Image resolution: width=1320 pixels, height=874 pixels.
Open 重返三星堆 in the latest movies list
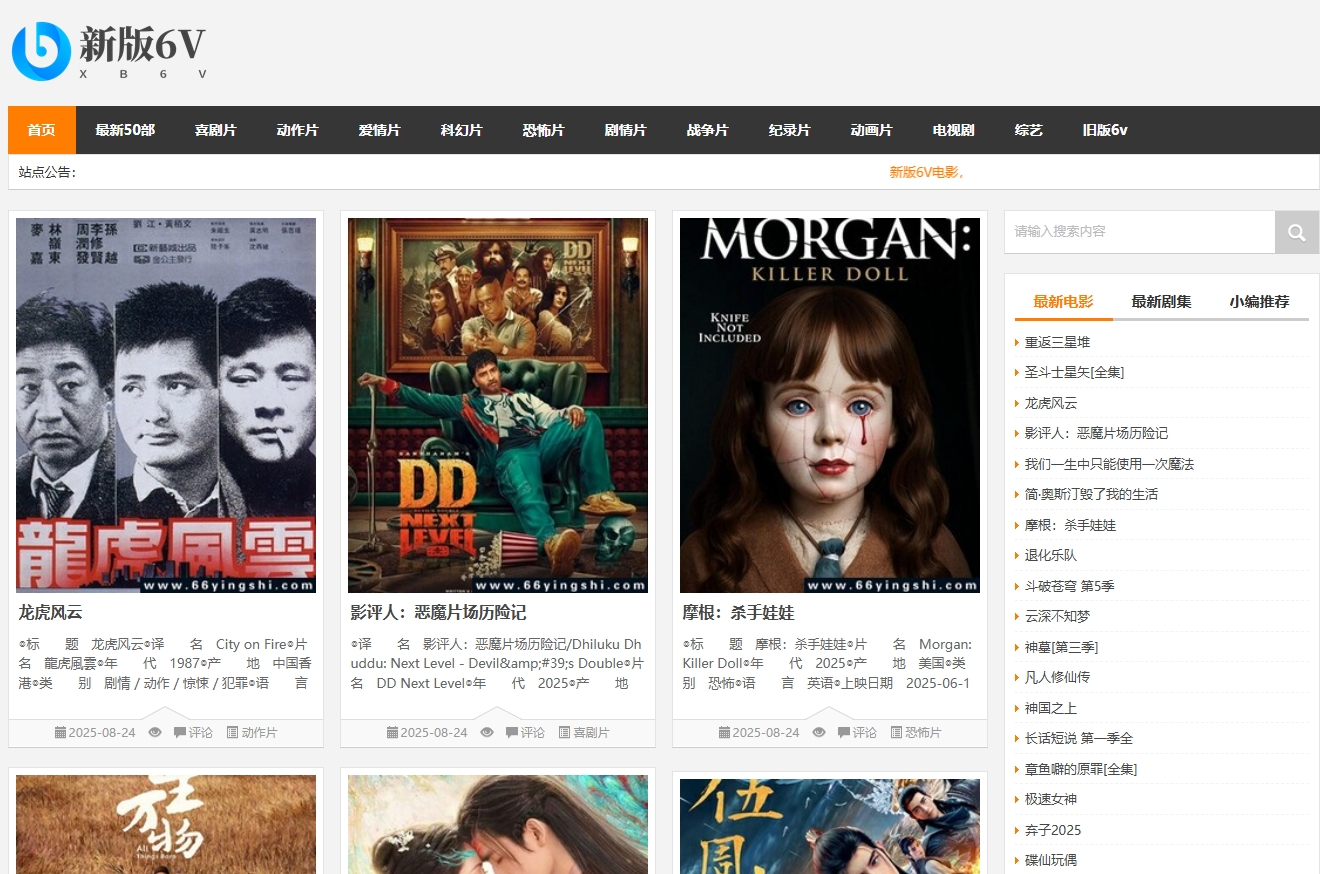pyautogui.click(x=1057, y=342)
